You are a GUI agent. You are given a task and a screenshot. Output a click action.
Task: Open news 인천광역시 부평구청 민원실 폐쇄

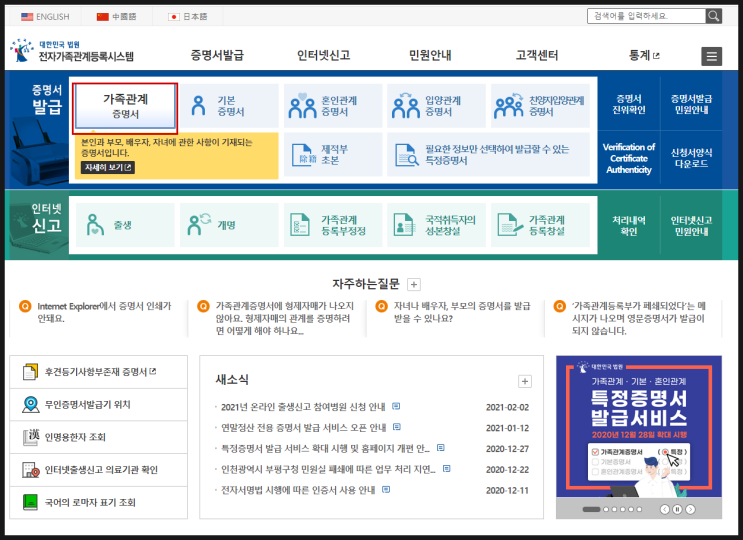328,469
